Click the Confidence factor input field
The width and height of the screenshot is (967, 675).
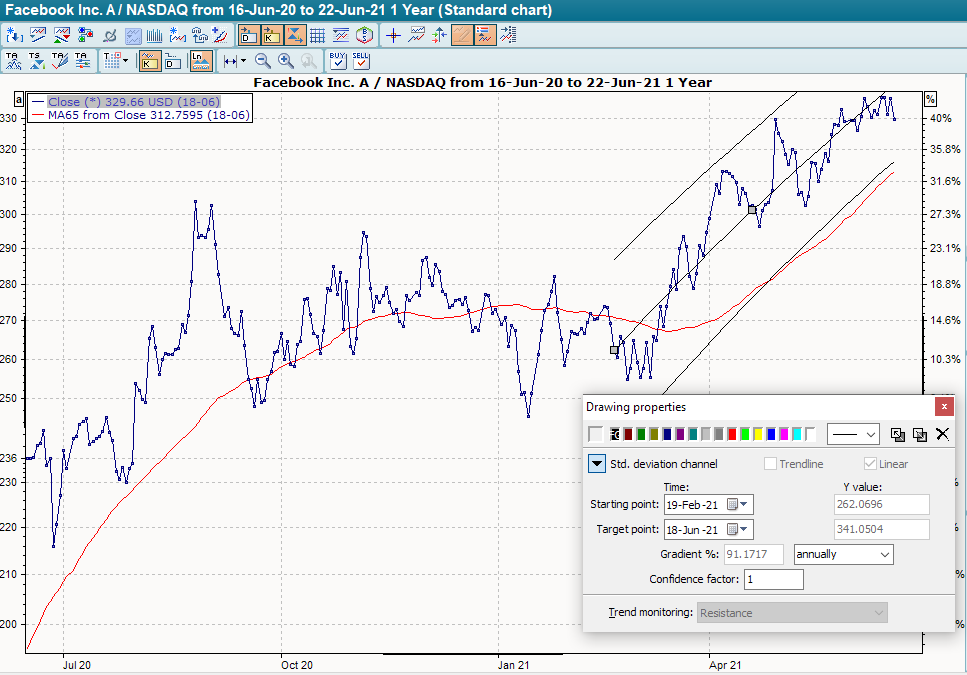(x=773, y=579)
